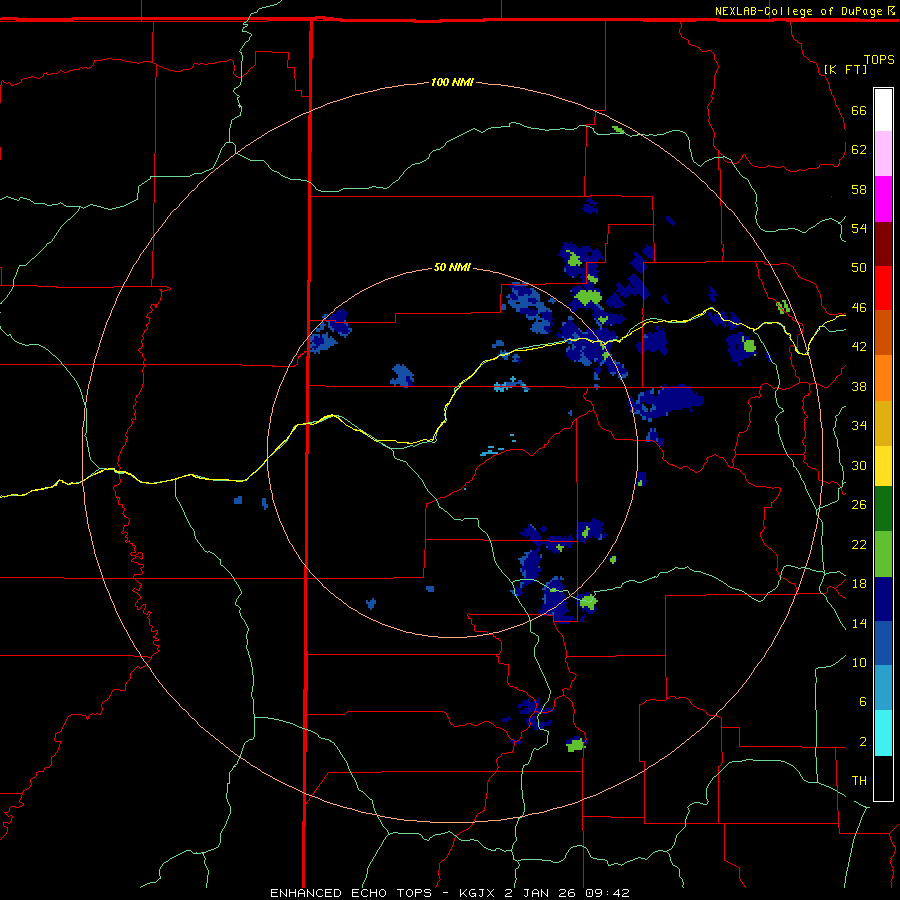
Task: Click the dark green legend swatch
Action: [x=883, y=509]
